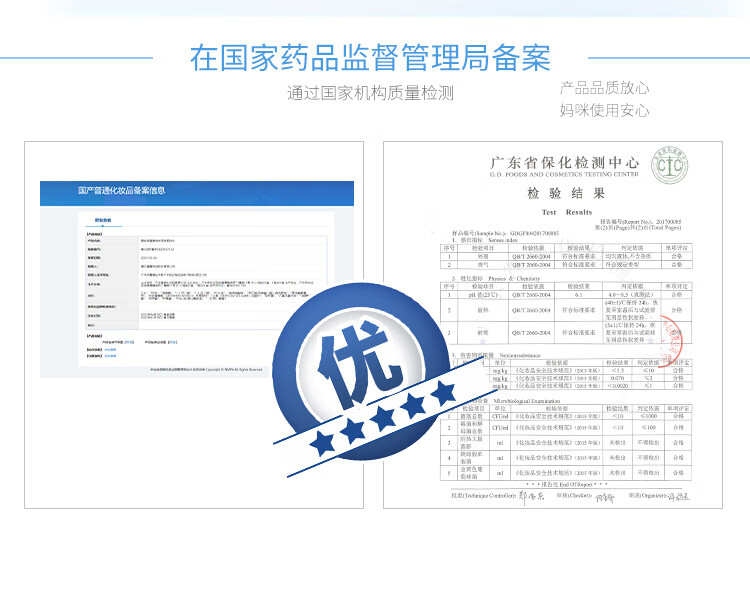The width and height of the screenshot is (750, 593).
Task: Click the title 广东省保化检测中心
Action: tap(564, 163)
